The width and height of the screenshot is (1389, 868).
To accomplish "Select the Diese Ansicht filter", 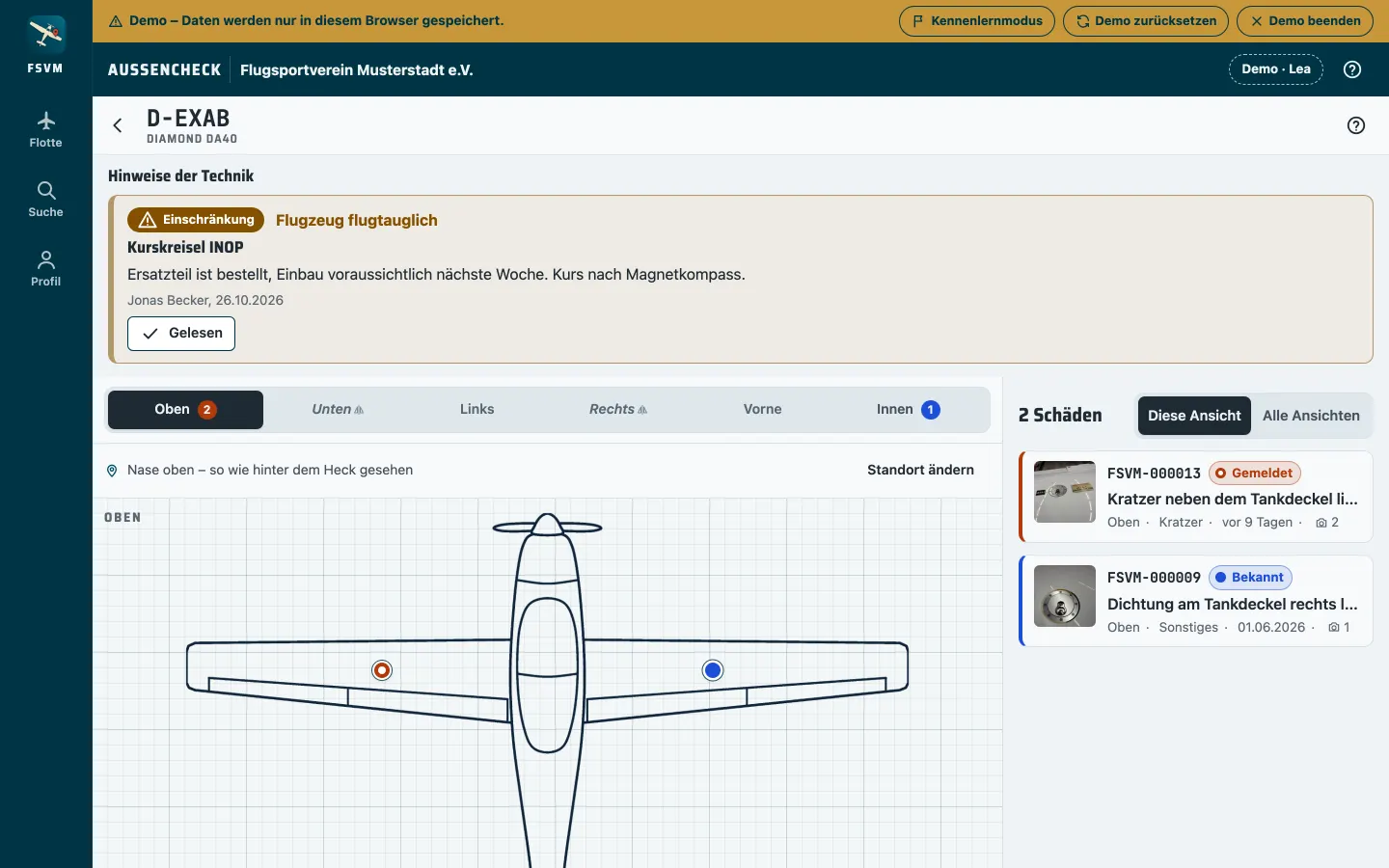I will (x=1194, y=416).
